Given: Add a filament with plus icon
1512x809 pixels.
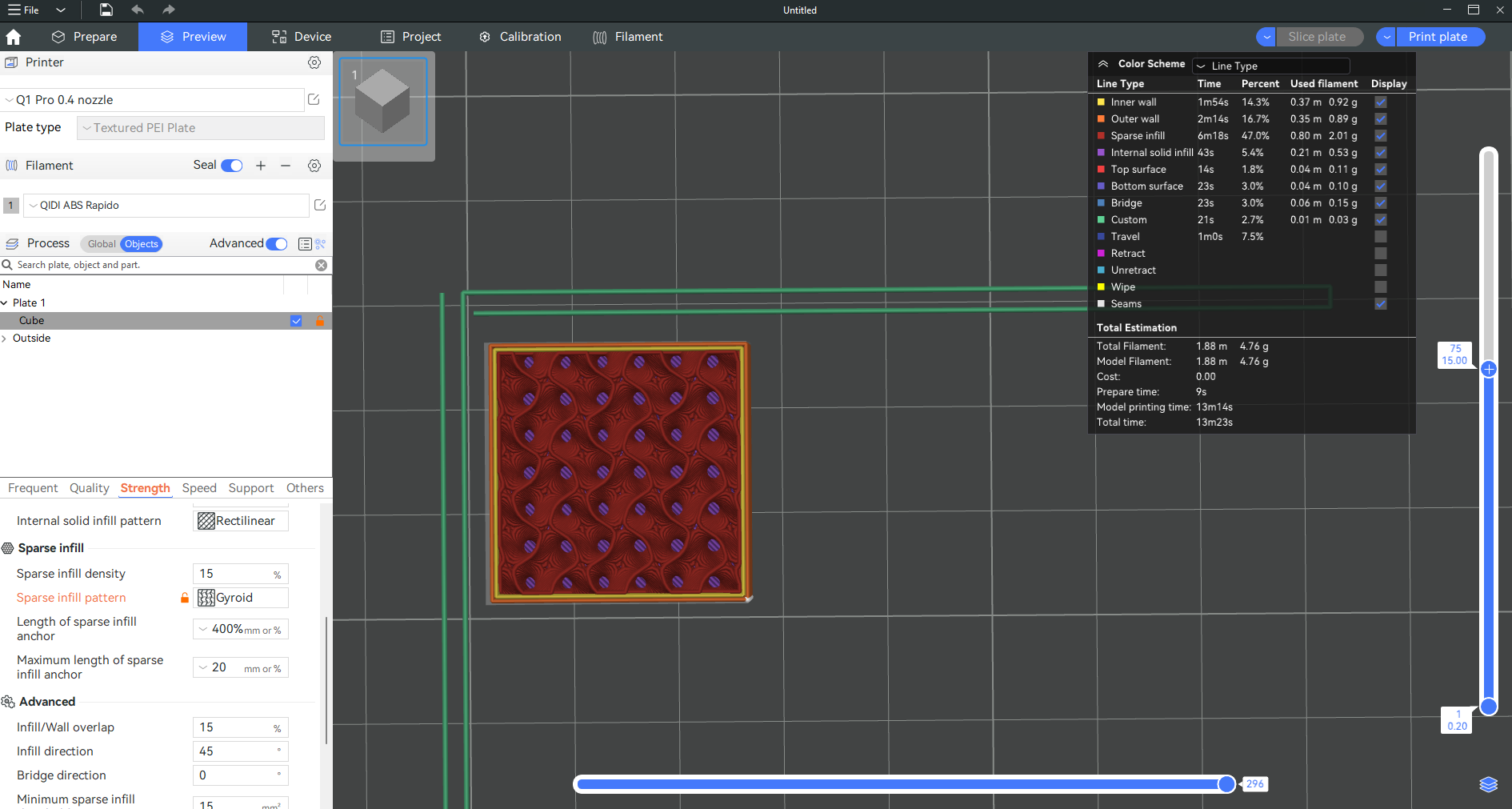Looking at the screenshot, I should [261, 166].
